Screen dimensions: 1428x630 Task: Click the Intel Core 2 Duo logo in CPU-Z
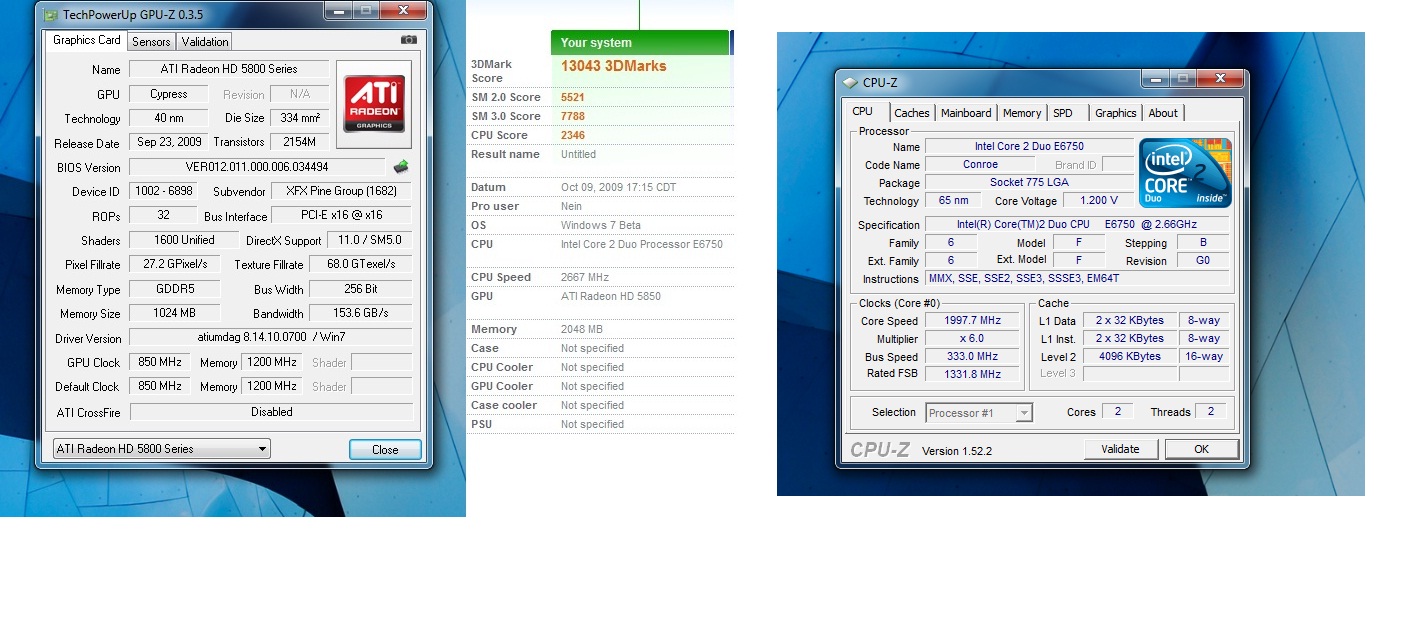click(x=1186, y=173)
